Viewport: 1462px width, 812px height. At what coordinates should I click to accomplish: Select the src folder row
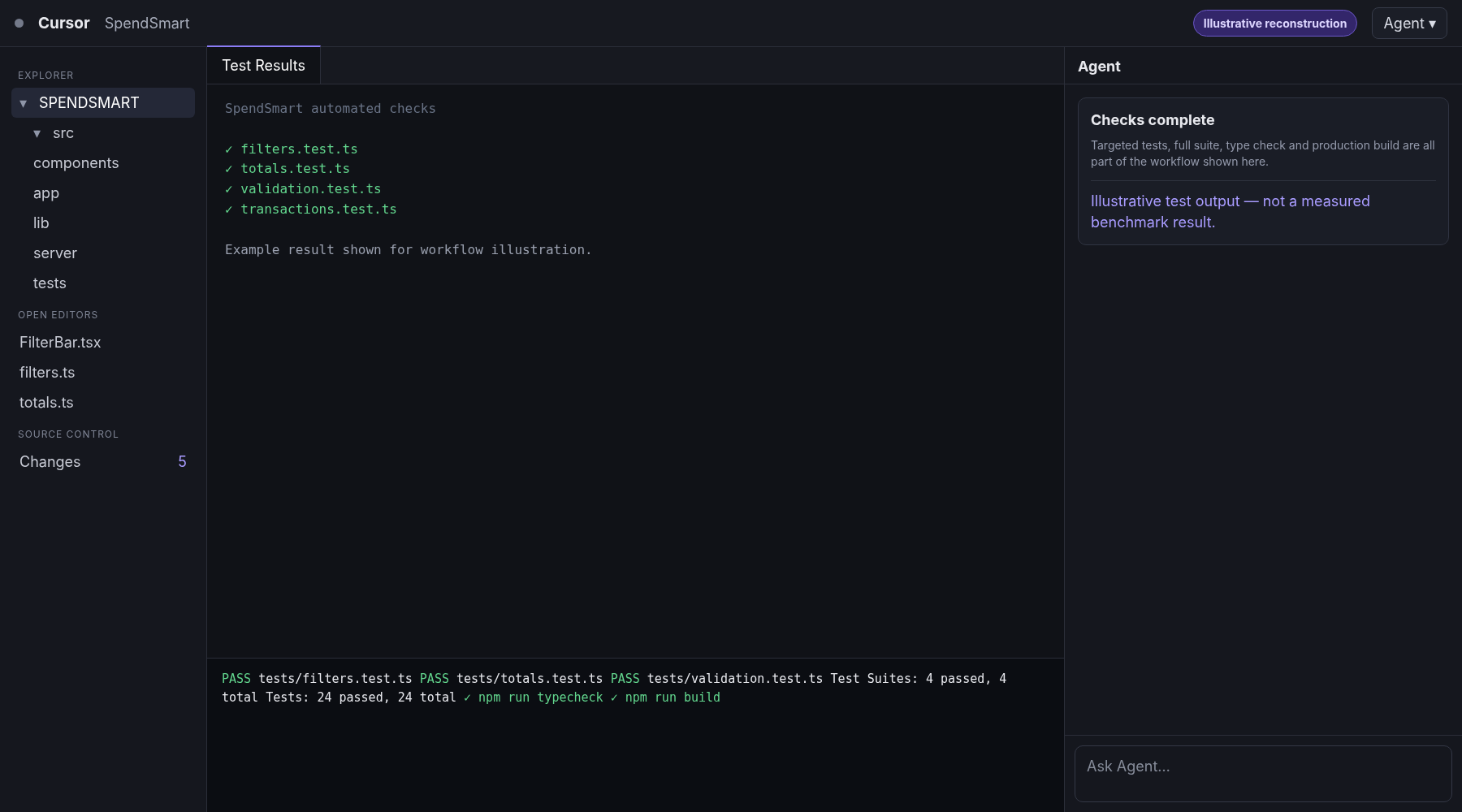pos(103,133)
